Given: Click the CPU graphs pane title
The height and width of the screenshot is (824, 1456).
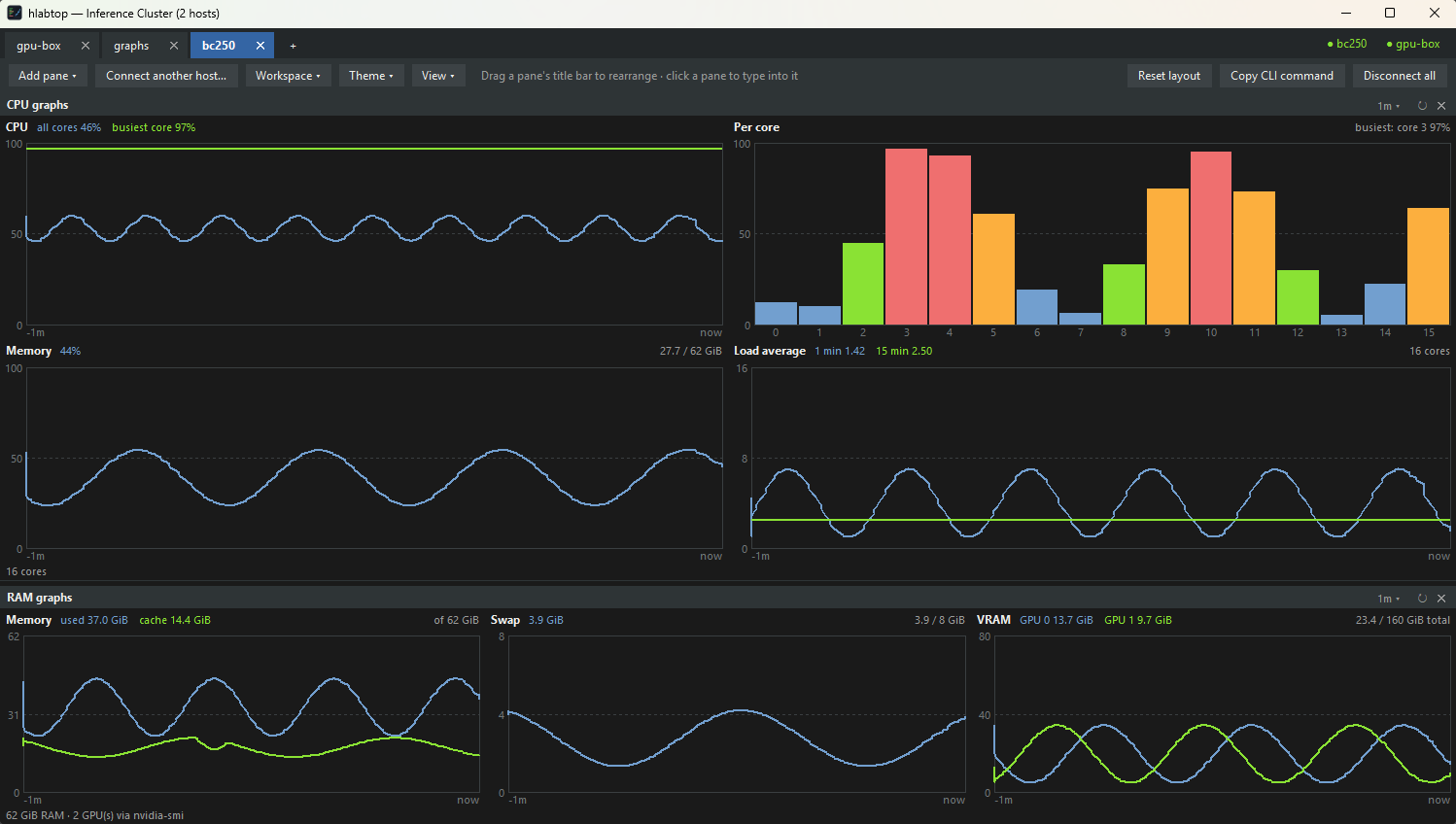Looking at the screenshot, I should [x=38, y=105].
